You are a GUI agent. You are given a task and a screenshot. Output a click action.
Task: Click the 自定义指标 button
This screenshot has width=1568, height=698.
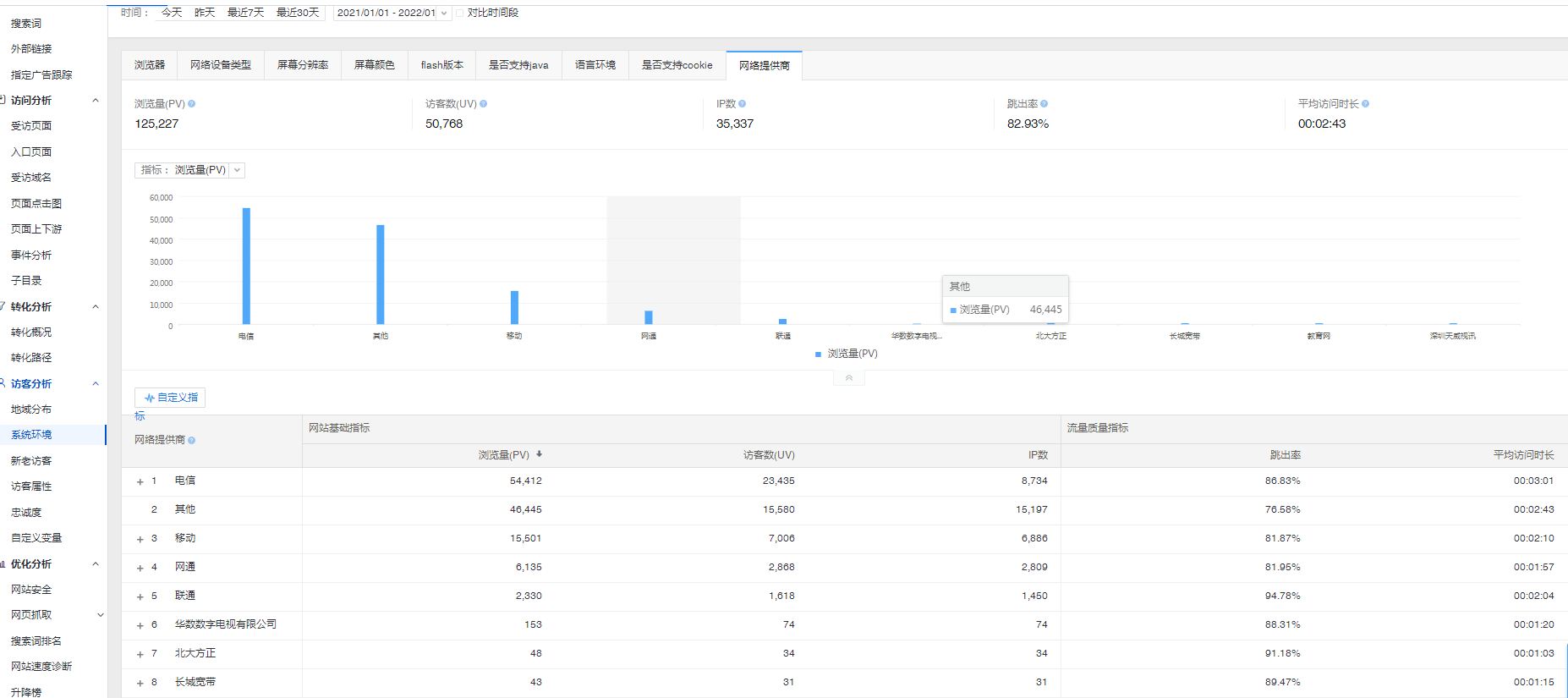(x=170, y=398)
